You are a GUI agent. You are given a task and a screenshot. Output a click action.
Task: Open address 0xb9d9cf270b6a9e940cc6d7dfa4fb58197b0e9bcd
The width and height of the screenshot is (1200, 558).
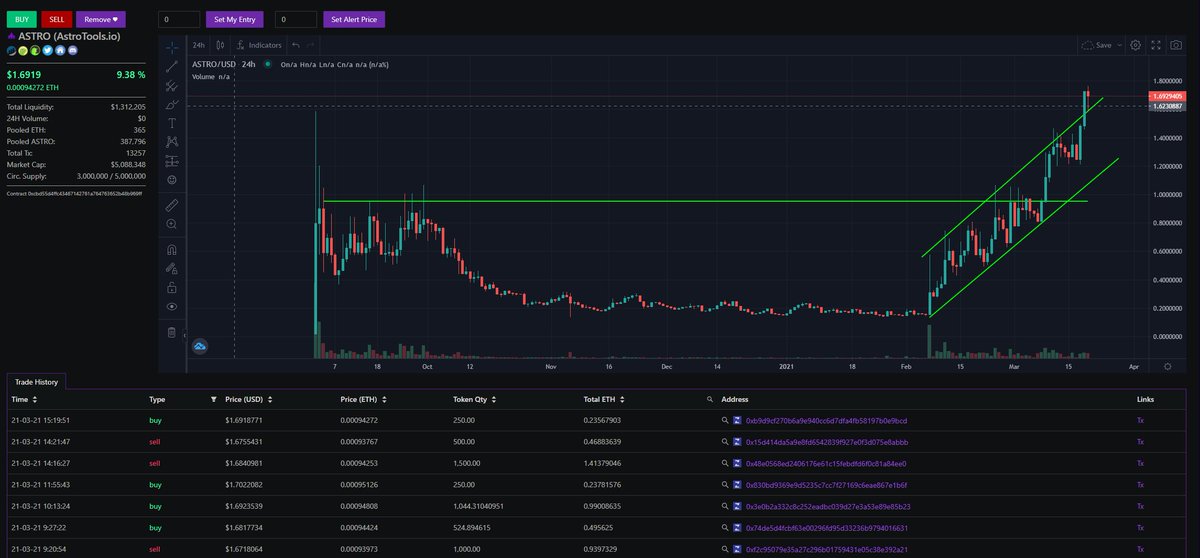click(825, 421)
